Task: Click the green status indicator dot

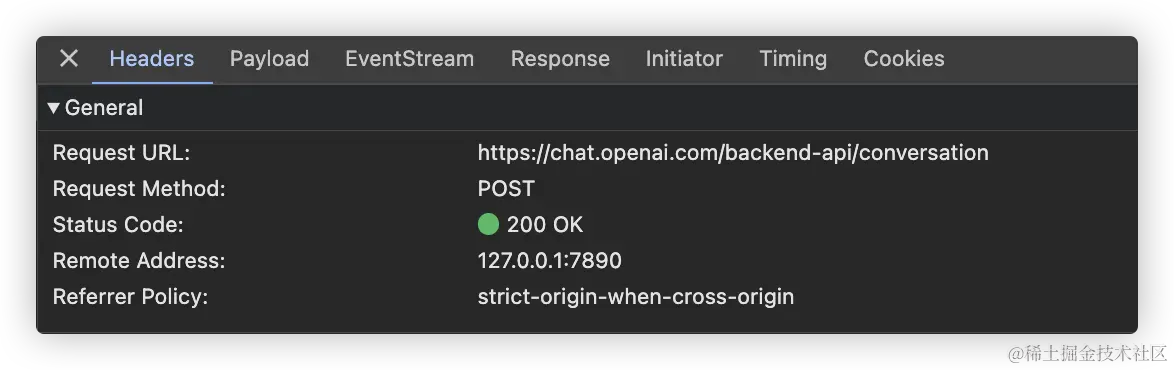Action: (x=488, y=225)
